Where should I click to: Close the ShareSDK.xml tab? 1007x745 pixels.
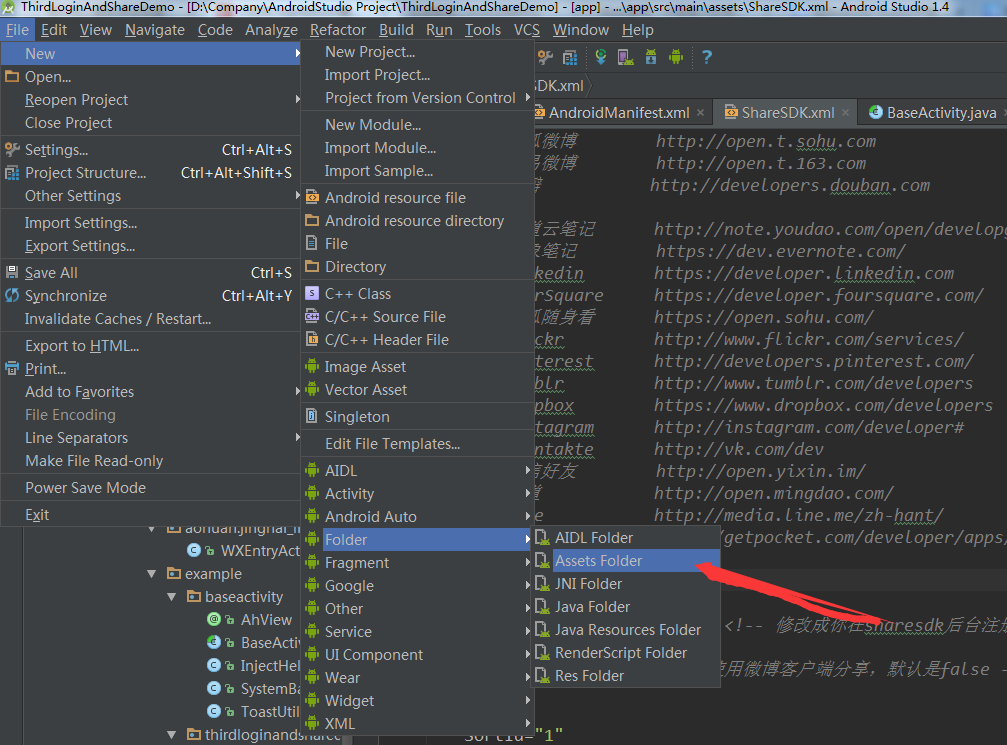tap(846, 113)
